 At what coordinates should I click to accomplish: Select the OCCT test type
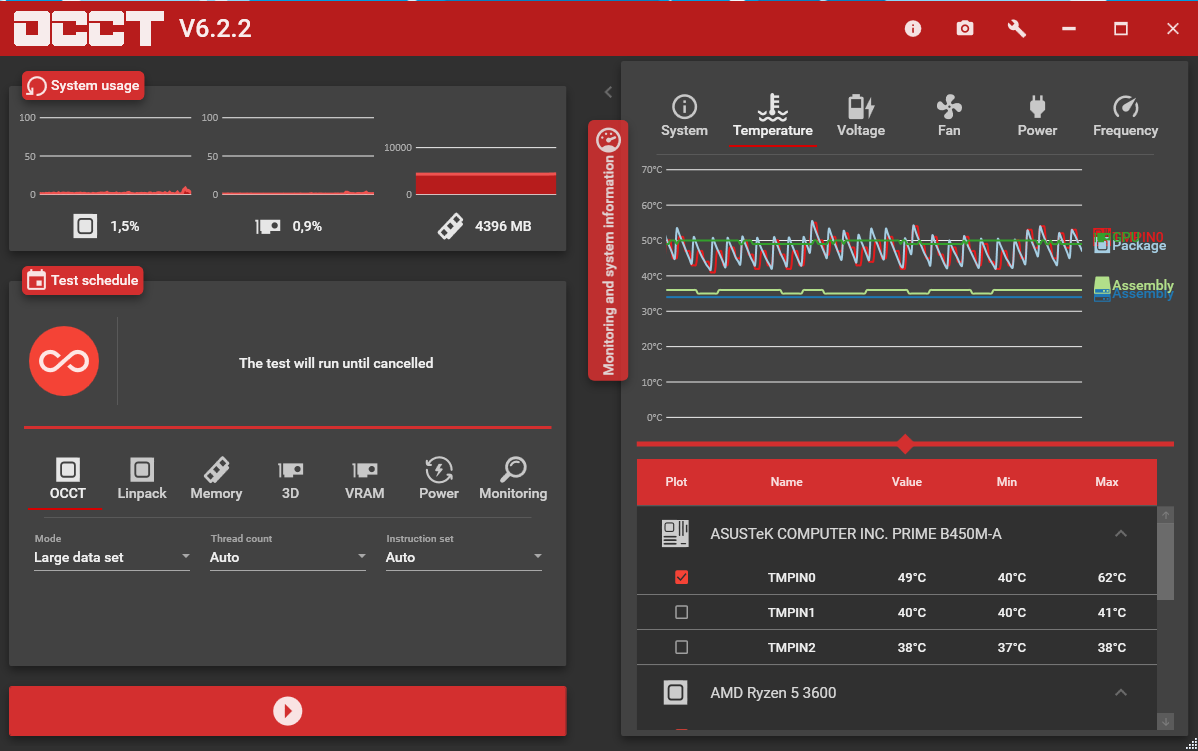[x=67, y=479]
